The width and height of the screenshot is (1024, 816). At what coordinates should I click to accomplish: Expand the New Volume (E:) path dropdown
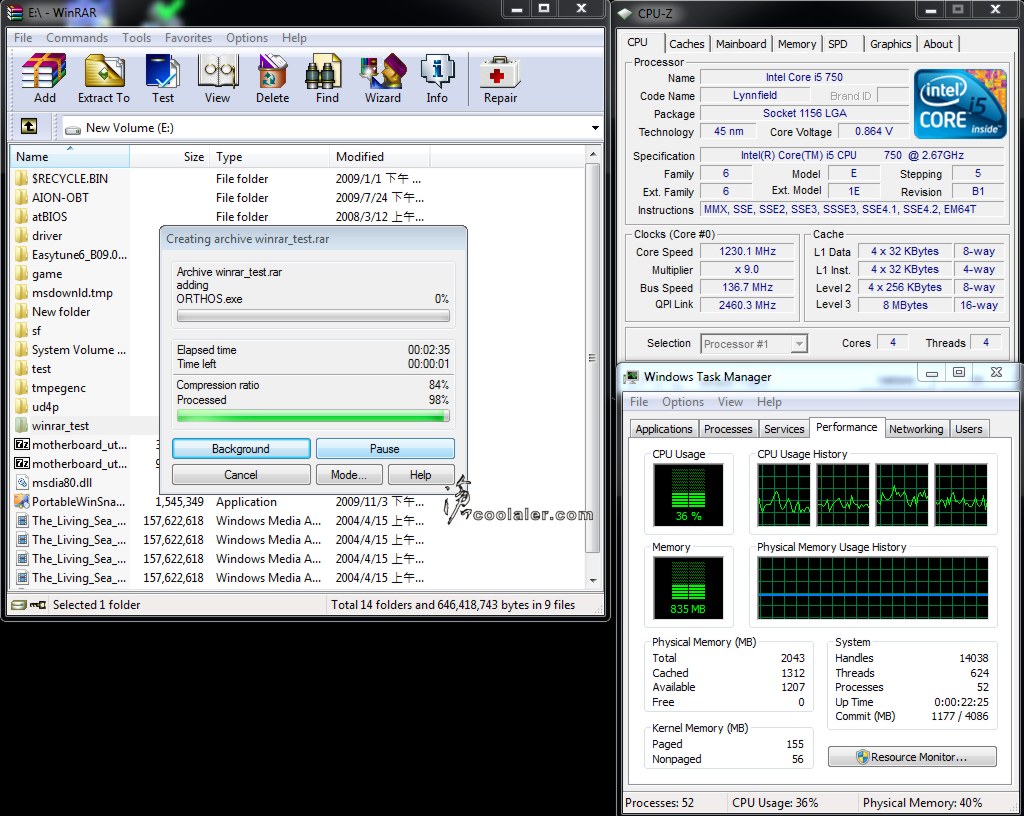[595, 128]
